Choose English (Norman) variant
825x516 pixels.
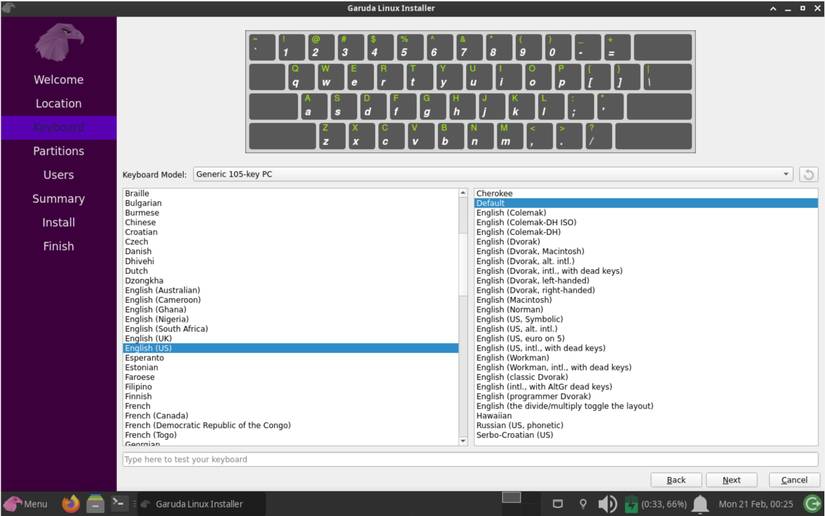click(x=646, y=309)
